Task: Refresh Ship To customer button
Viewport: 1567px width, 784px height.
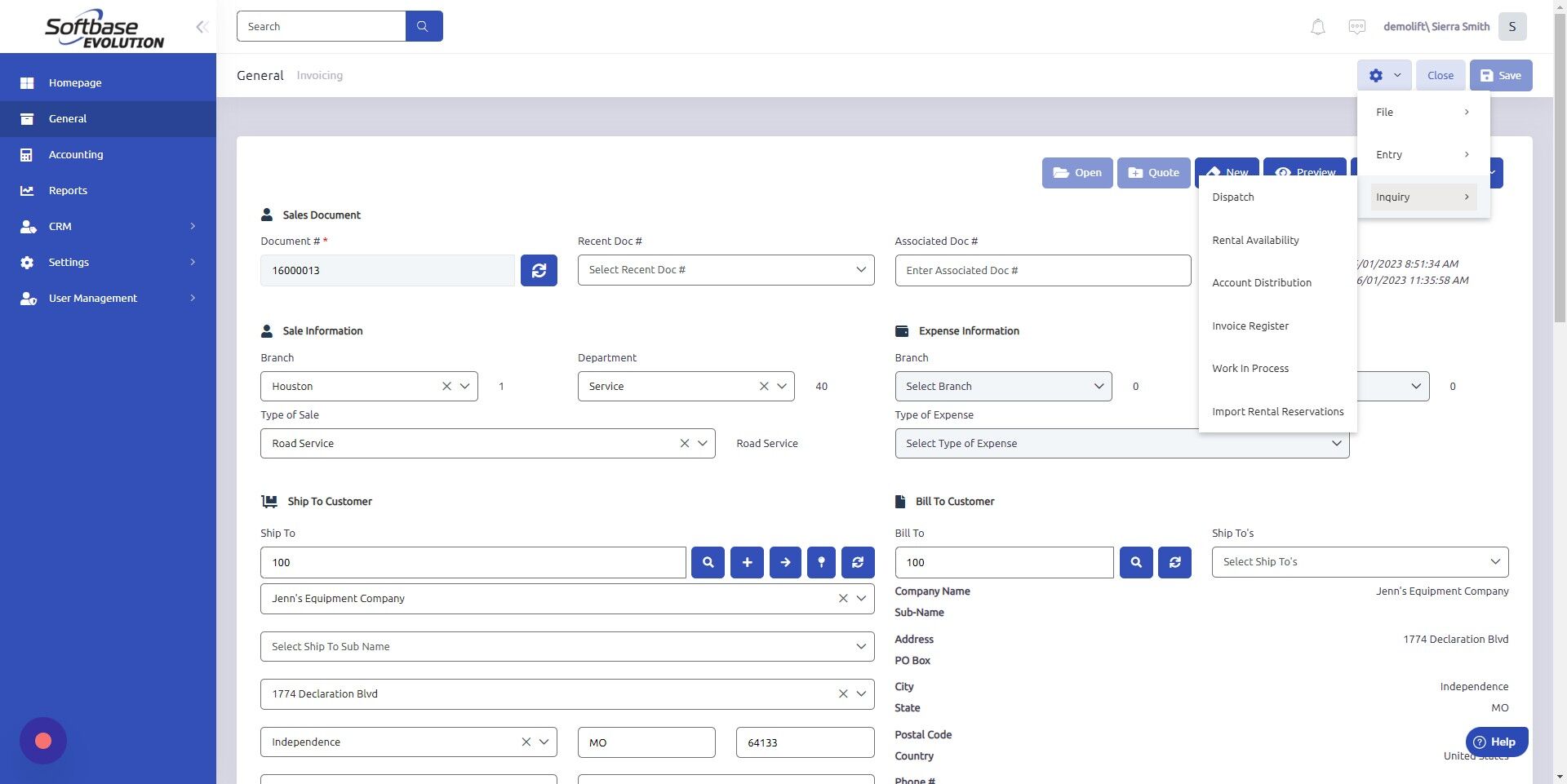Action: (858, 562)
